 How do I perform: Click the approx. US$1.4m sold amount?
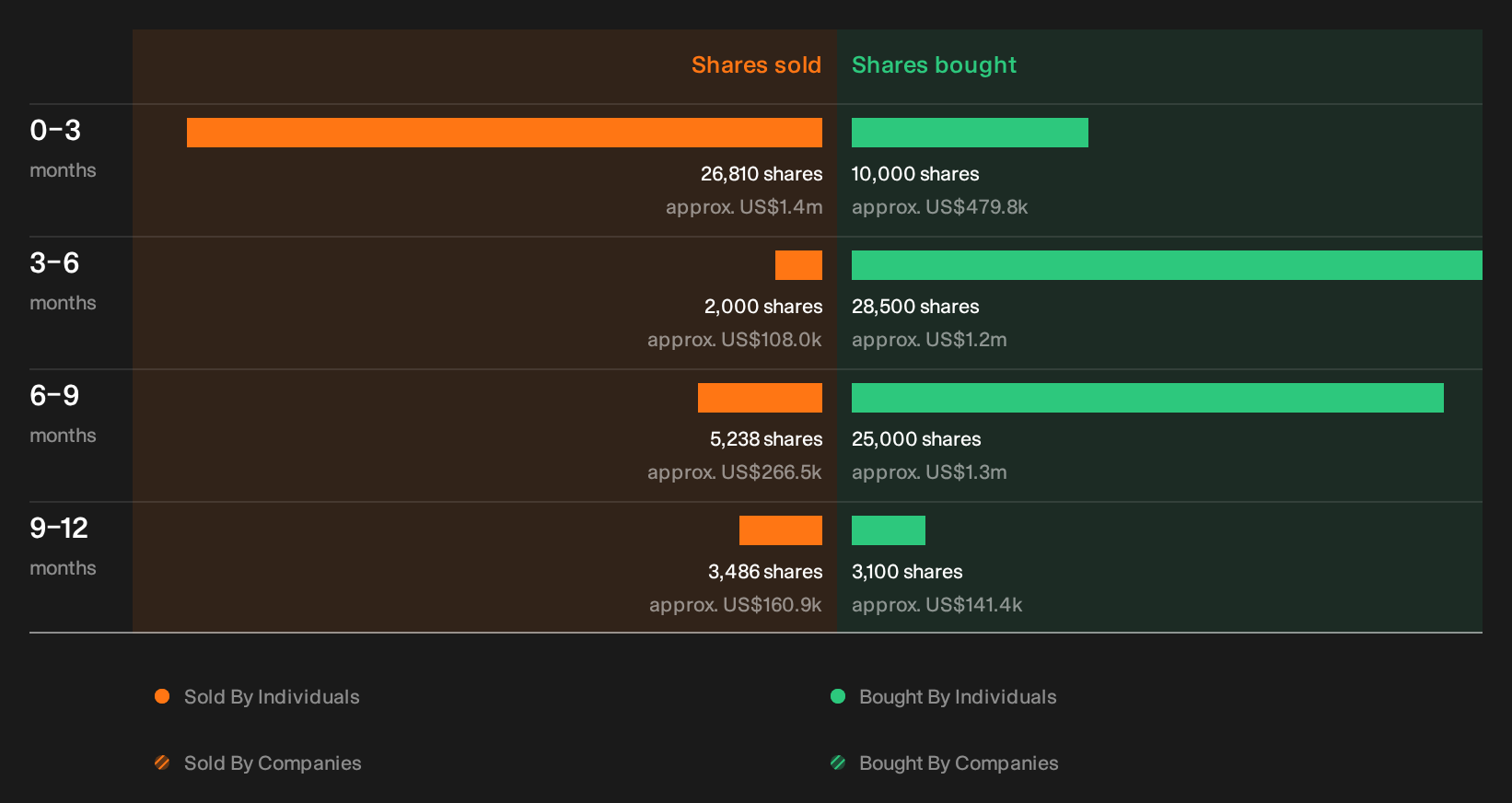(x=744, y=207)
